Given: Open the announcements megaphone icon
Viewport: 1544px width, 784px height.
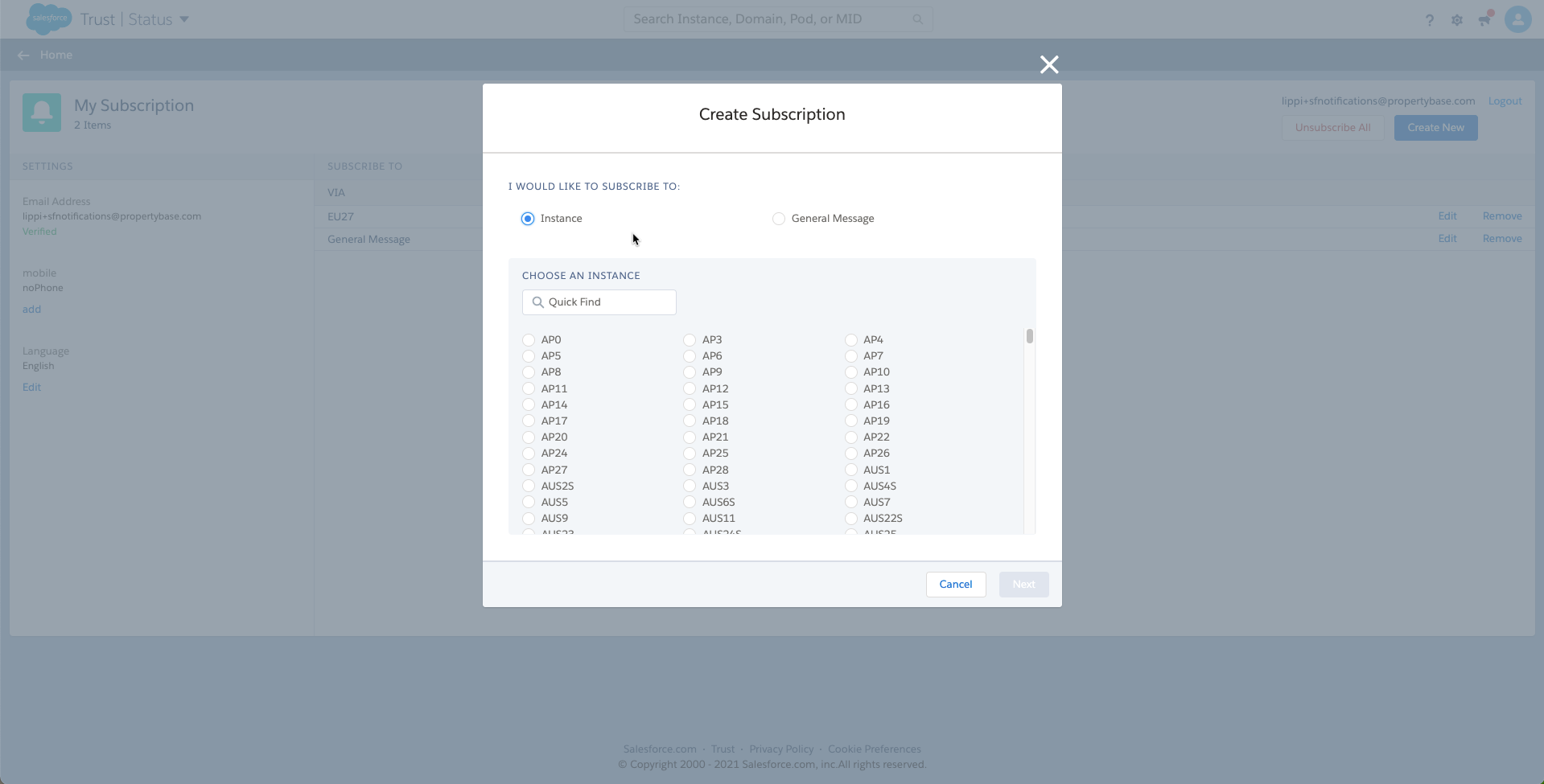Looking at the screenshot, I should pos(1484,19).
